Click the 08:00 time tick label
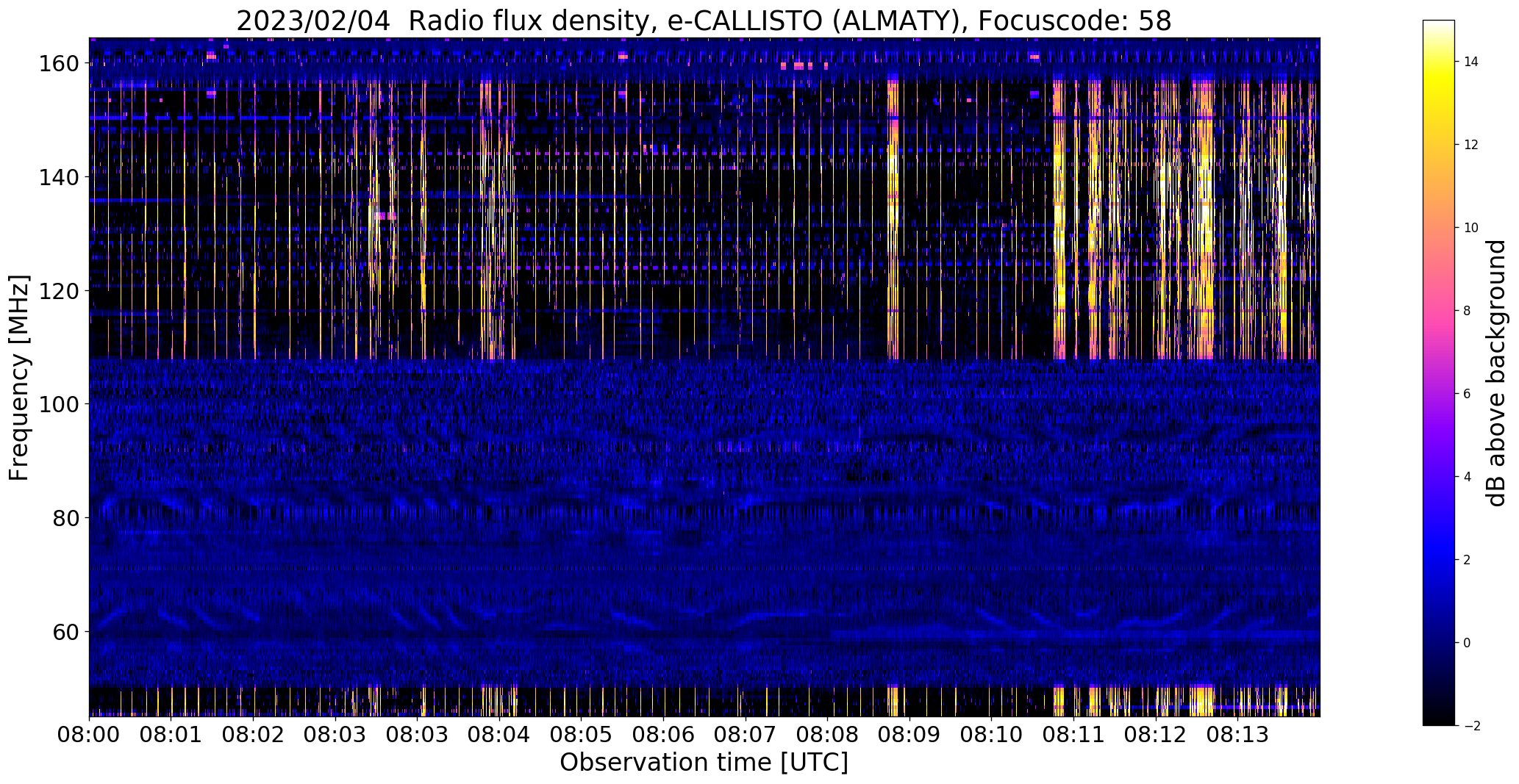The height and width of the screenshot is (784, 1519). click(90, 734)
